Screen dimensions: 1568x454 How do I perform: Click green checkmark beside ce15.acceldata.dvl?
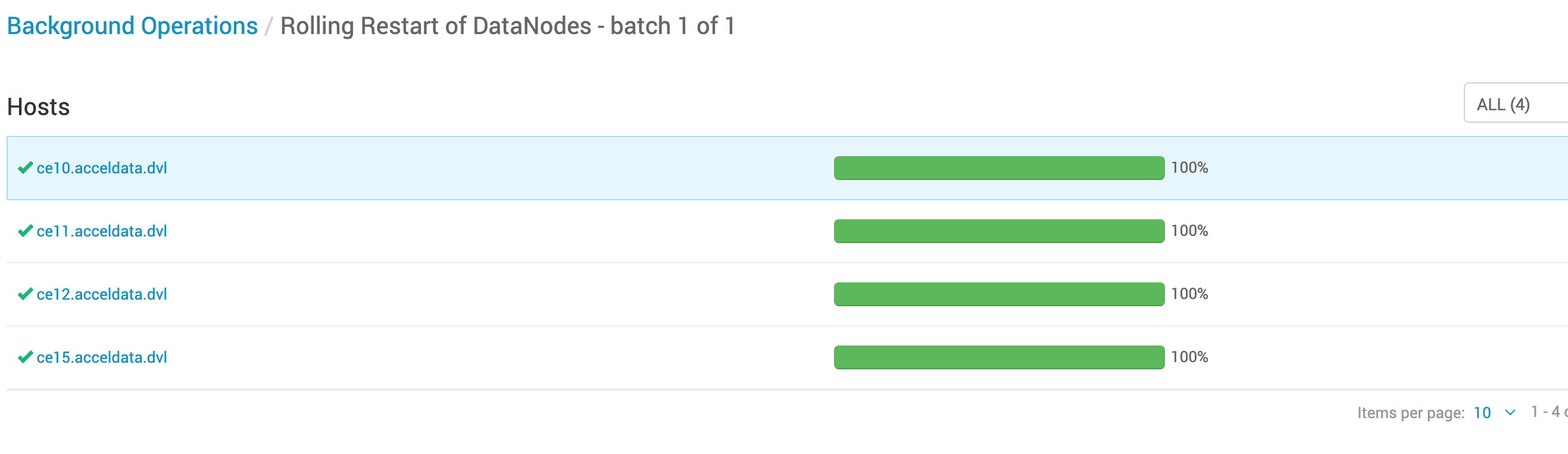[25, 357]
